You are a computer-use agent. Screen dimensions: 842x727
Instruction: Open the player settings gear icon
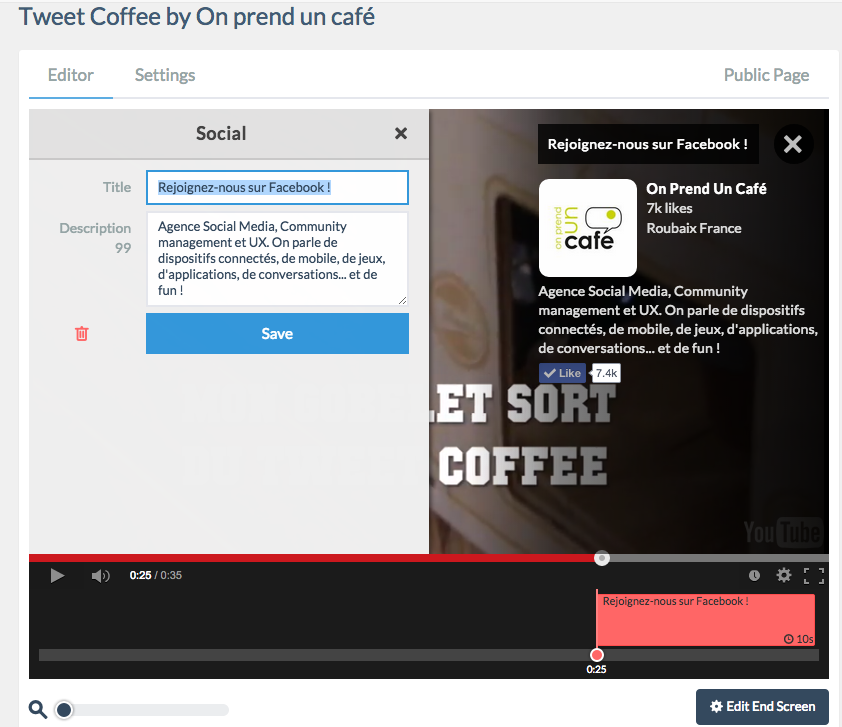coord(784,576)
